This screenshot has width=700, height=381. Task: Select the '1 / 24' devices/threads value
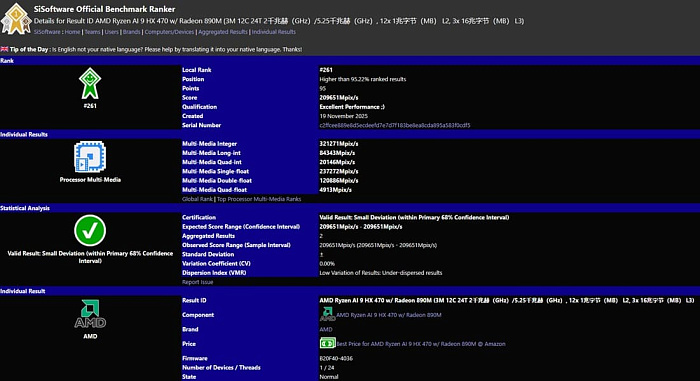[x=326, y=368]
